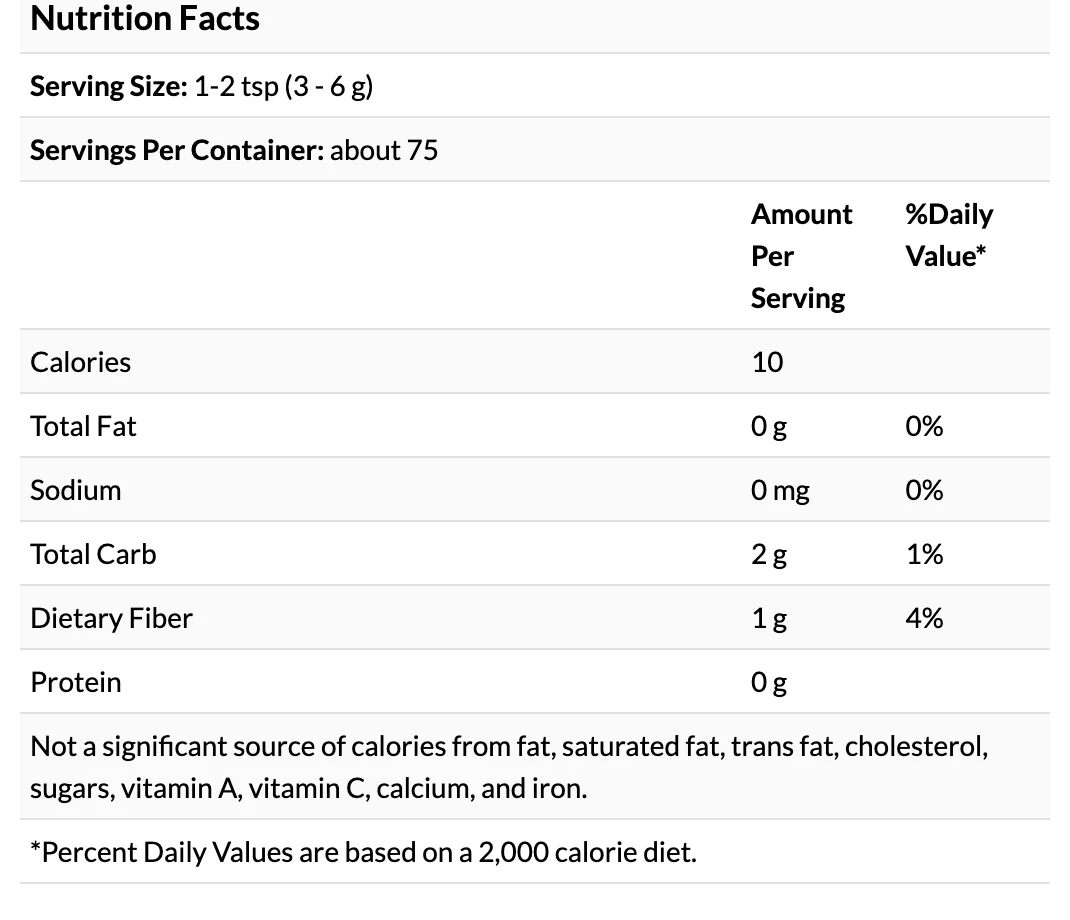The image size is (1070, 920).
Task: Click the Sodium row label
Action: point(76,490)
